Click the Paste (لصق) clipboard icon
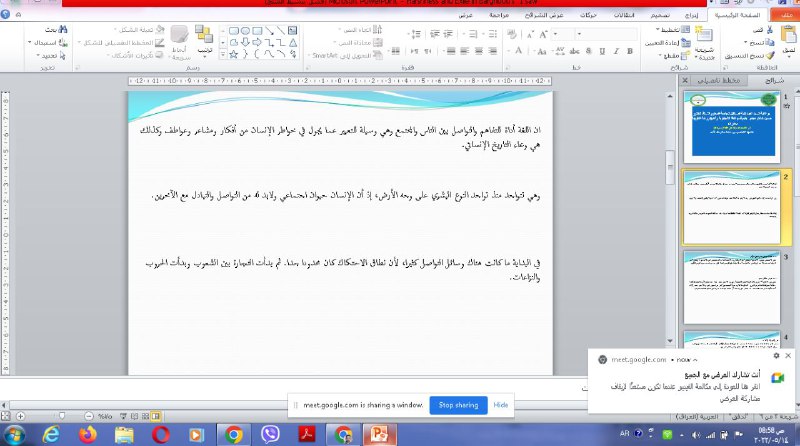This screenshot has height=446, width=800. (x=788, y=36)
